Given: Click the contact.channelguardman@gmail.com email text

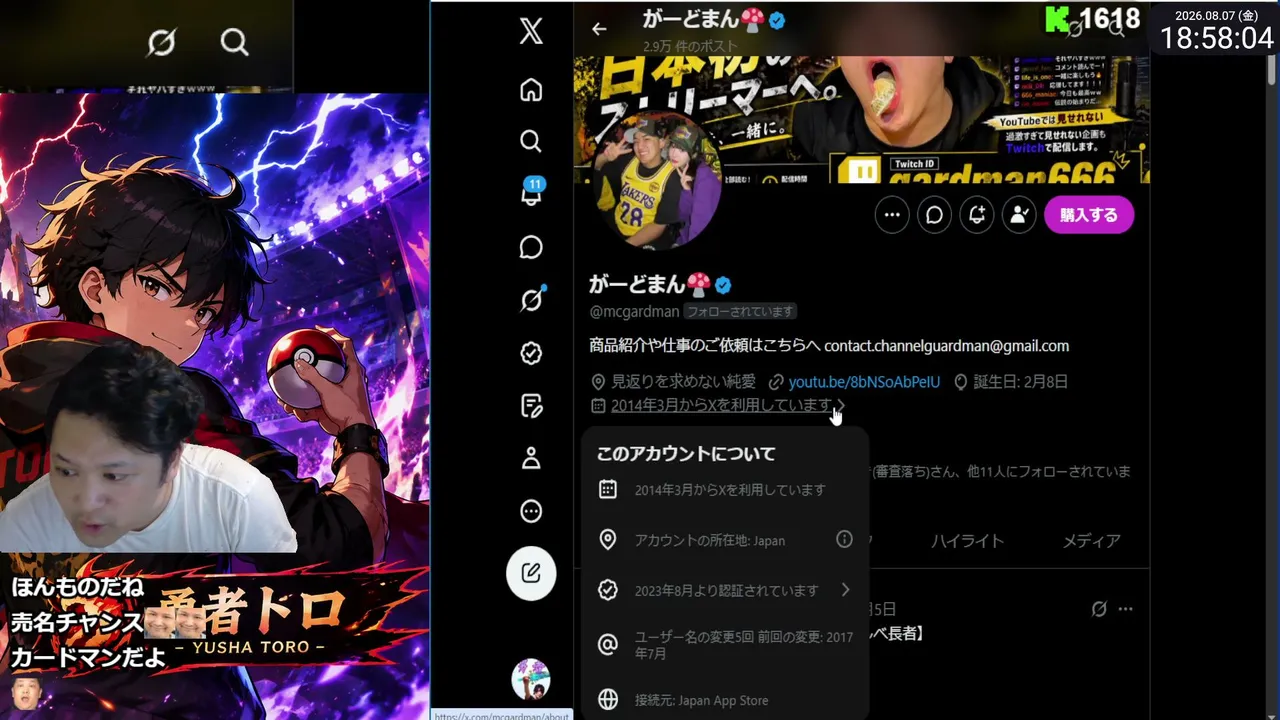Looking at the screenshot, I should [x=946, y=346].
